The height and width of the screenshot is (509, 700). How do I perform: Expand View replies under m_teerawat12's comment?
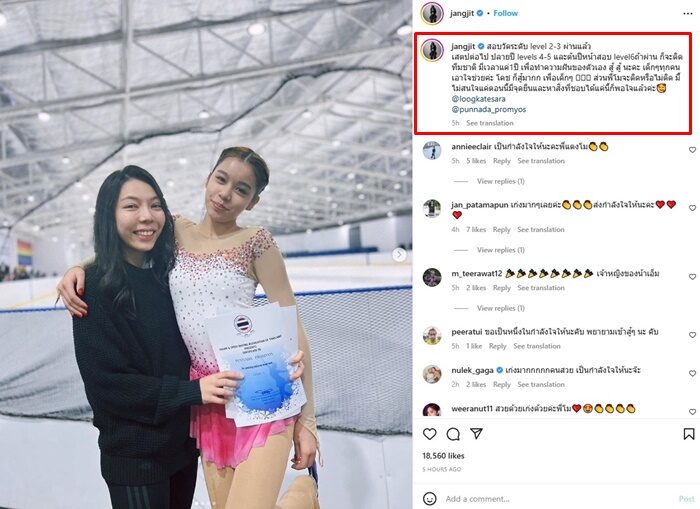click(500, 308)
